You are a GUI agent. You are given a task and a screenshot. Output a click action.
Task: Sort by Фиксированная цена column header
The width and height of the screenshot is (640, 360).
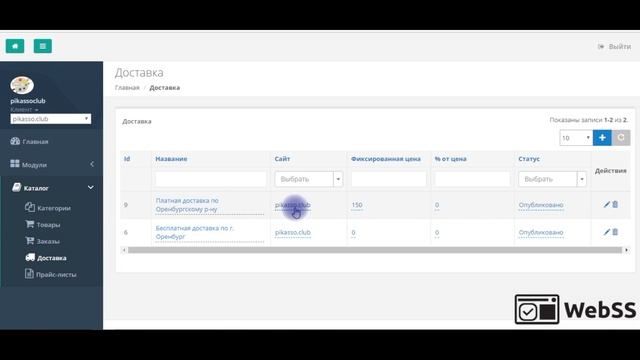(x=386, y=159)
